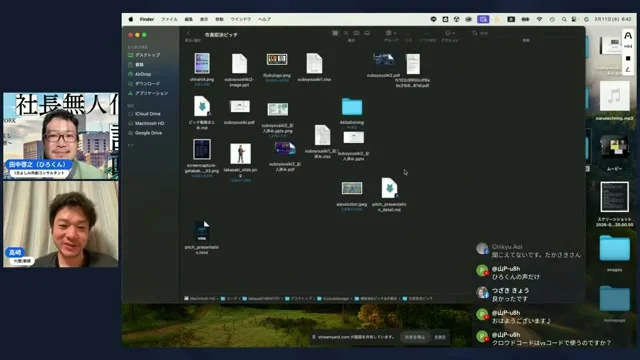
Task: Select the pitch_presentation_detail.md file
Action: tap(389, 194)
